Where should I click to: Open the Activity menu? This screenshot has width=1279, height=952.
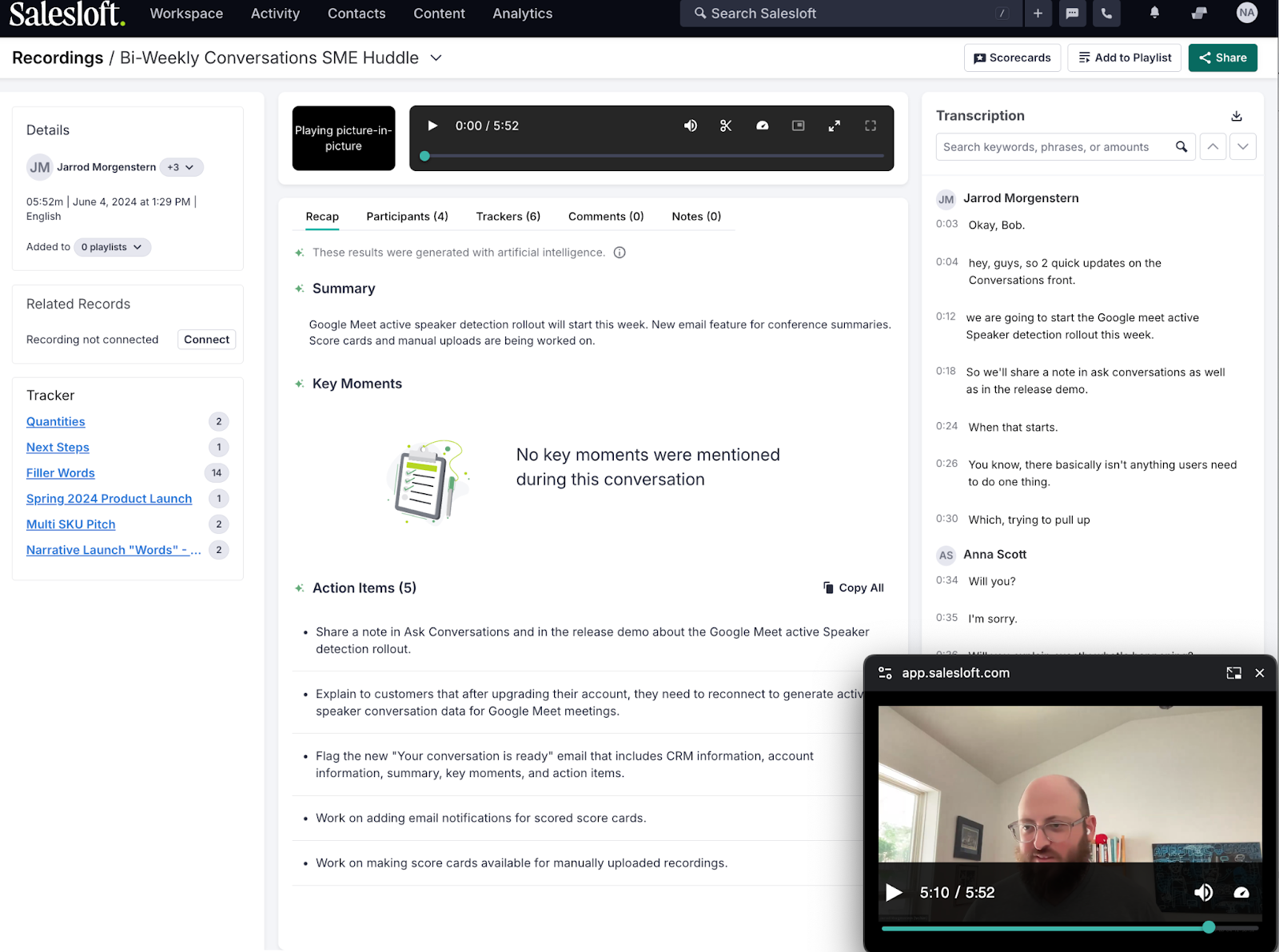275,14
